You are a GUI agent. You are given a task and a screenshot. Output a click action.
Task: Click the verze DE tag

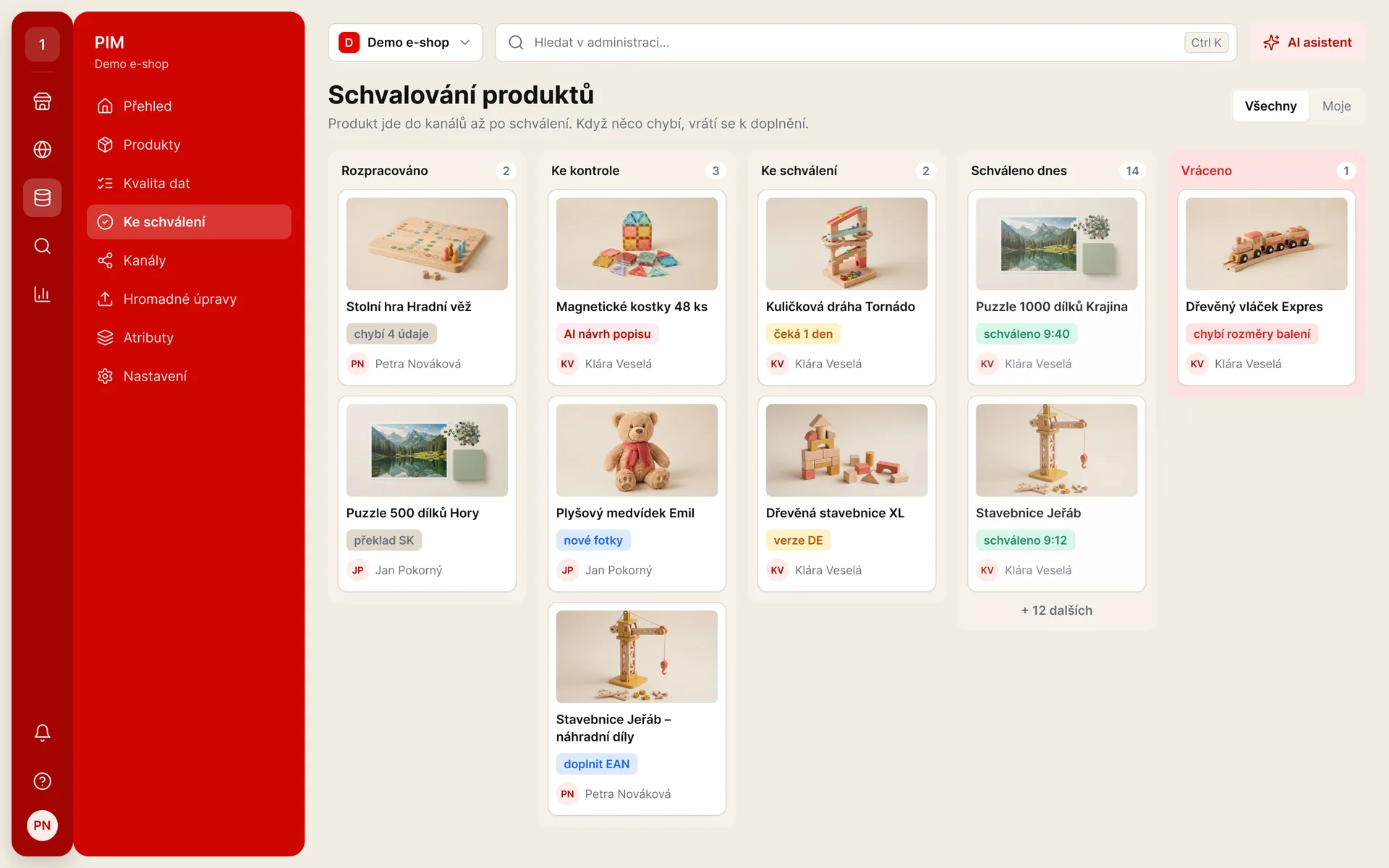tap(798, 540)
